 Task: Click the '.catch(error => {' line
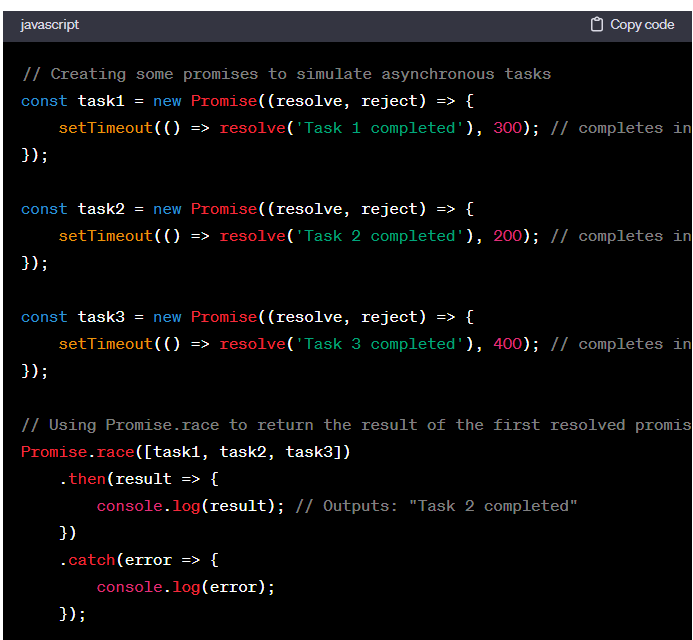(x=139, y=560)
